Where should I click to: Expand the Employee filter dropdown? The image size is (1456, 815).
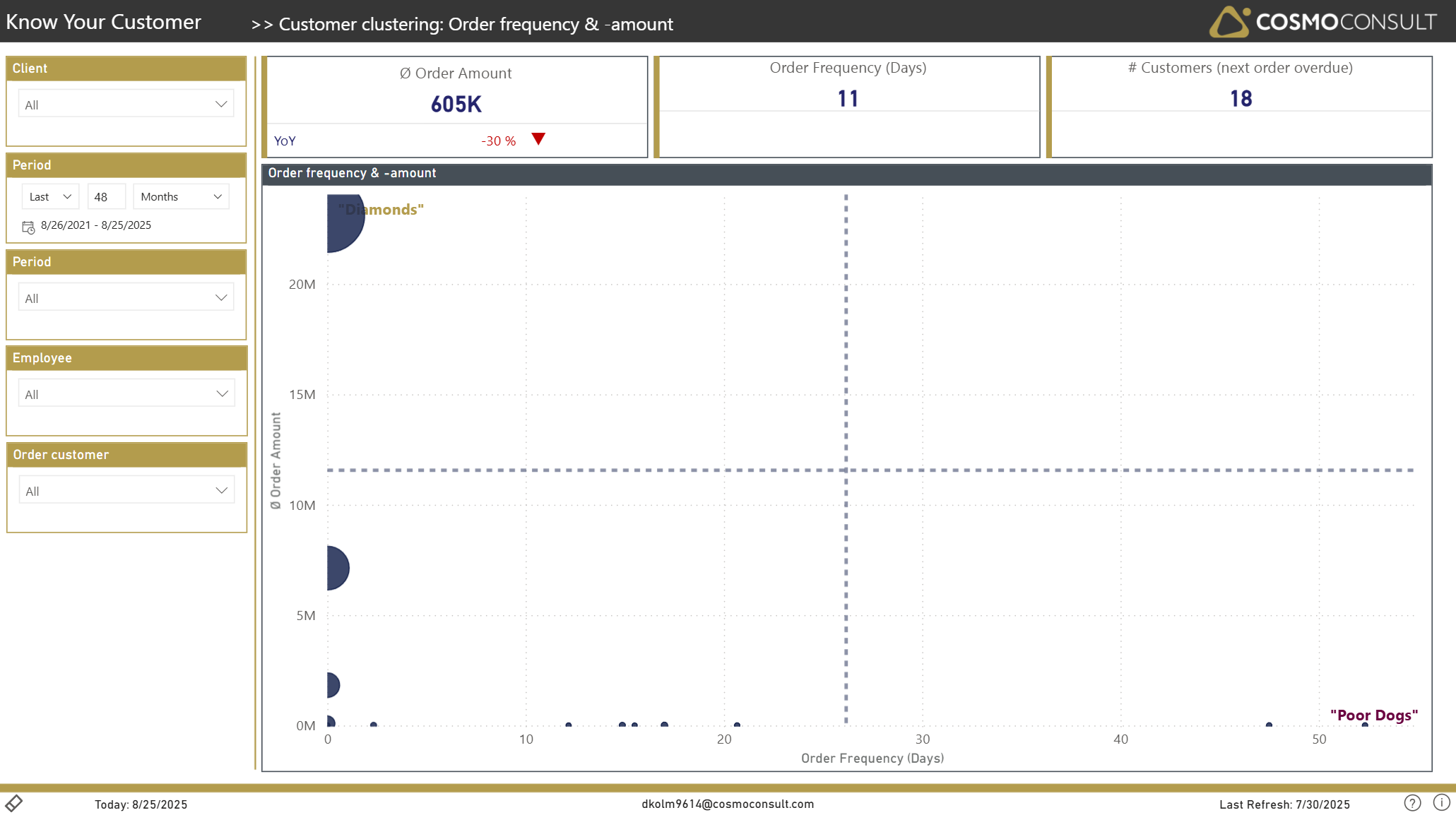[x=126, y=394]
